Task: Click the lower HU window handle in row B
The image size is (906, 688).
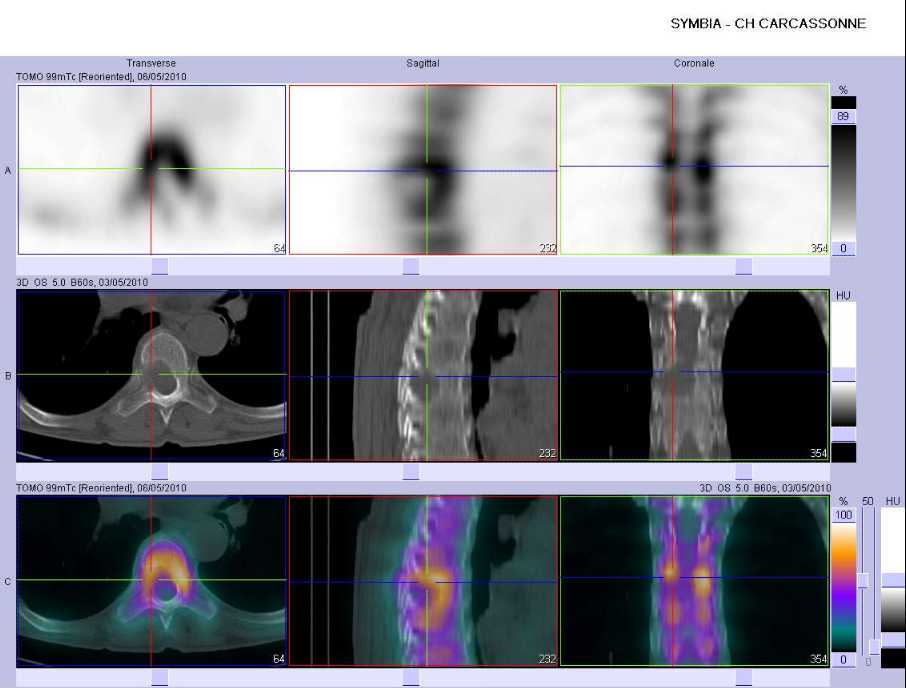Action: tap(843, 434)
